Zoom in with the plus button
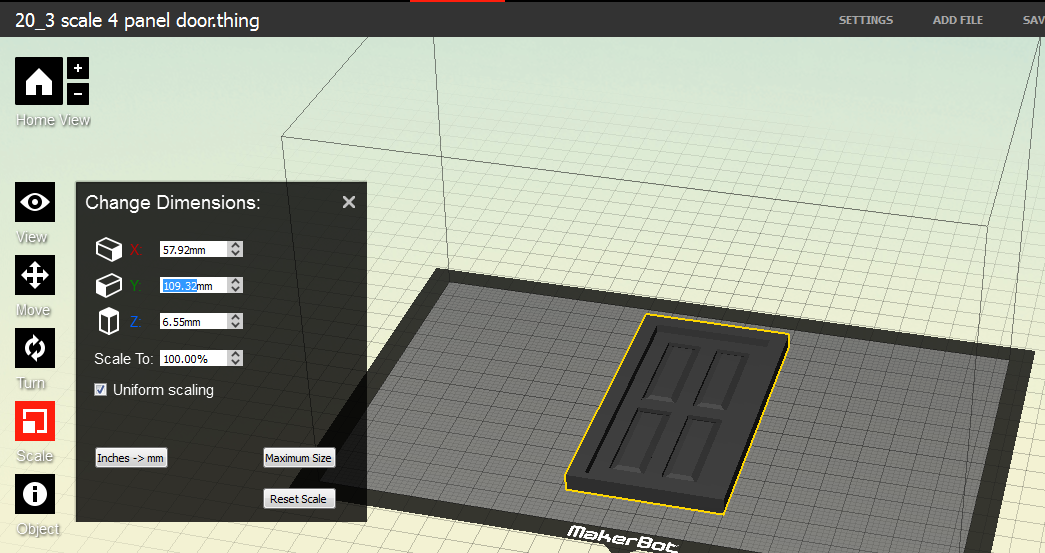Screen dimensions: 1045x553 point(78,68)
